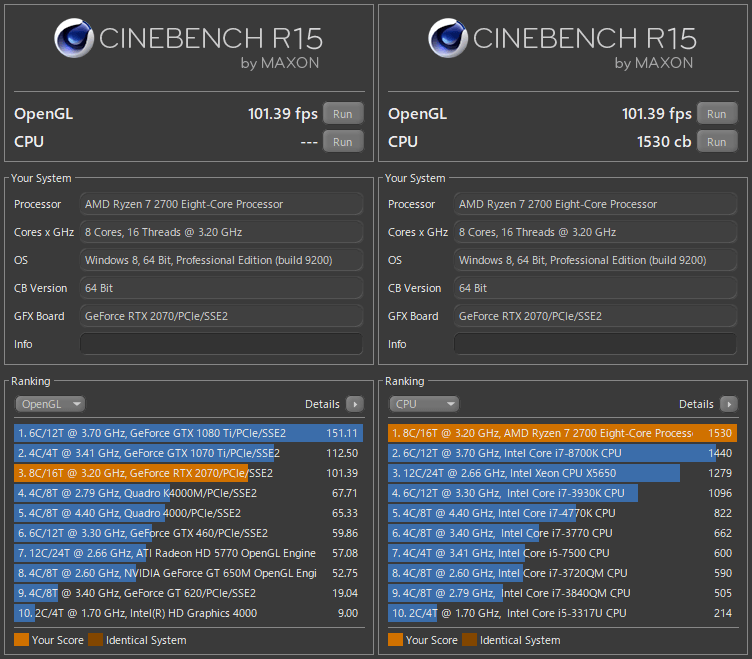This screenshot has height=659, width=752.
Task: Select AMD Ryzen 7 2700 CPU ranking row
Action: pos(563,433)
